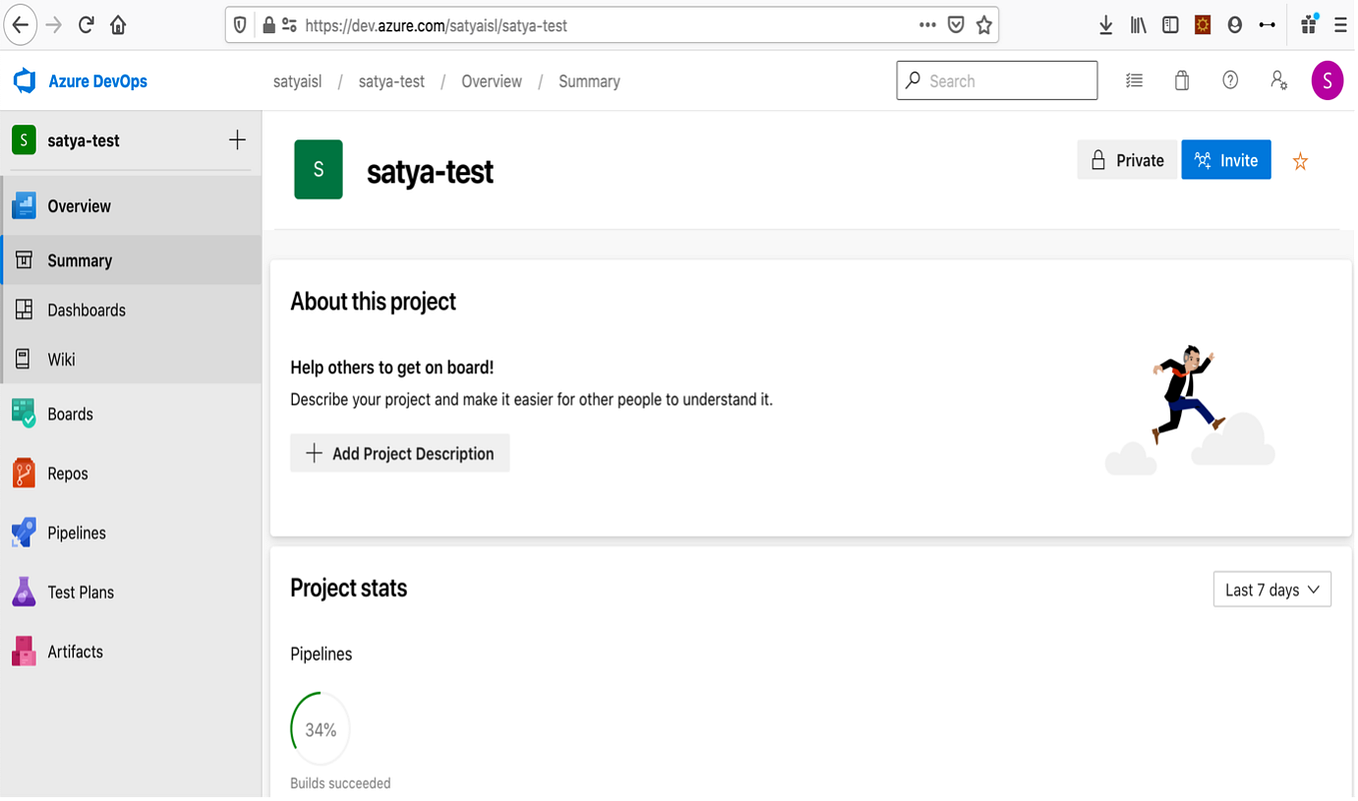The width and height of the screenshot is (1358, 801).
Task: Open the help question mark icon
Action: (1229, 80)
